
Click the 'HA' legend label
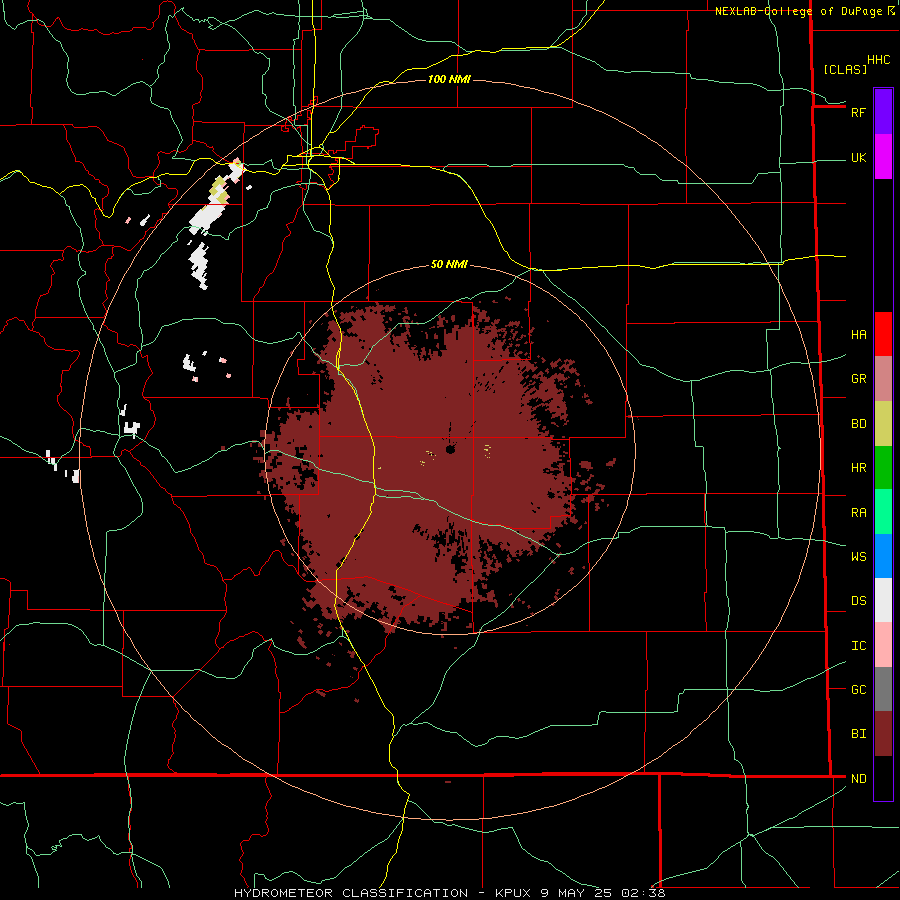tap(858, 335)
